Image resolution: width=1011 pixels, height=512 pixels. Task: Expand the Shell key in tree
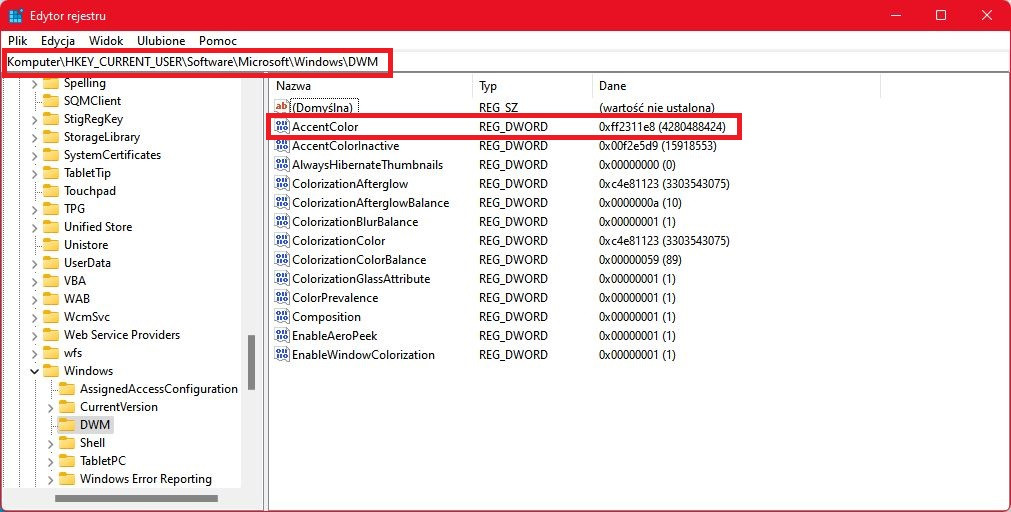click(50, 444)
